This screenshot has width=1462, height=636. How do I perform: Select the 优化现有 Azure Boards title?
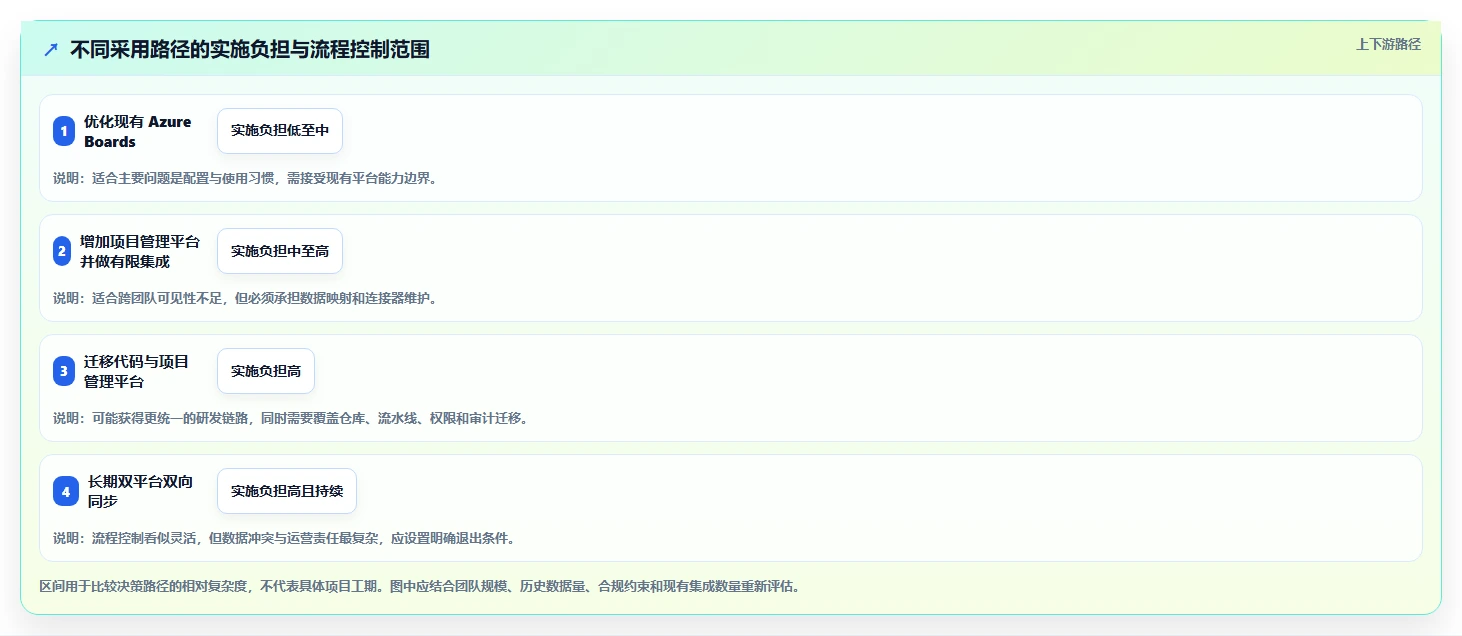138,131
